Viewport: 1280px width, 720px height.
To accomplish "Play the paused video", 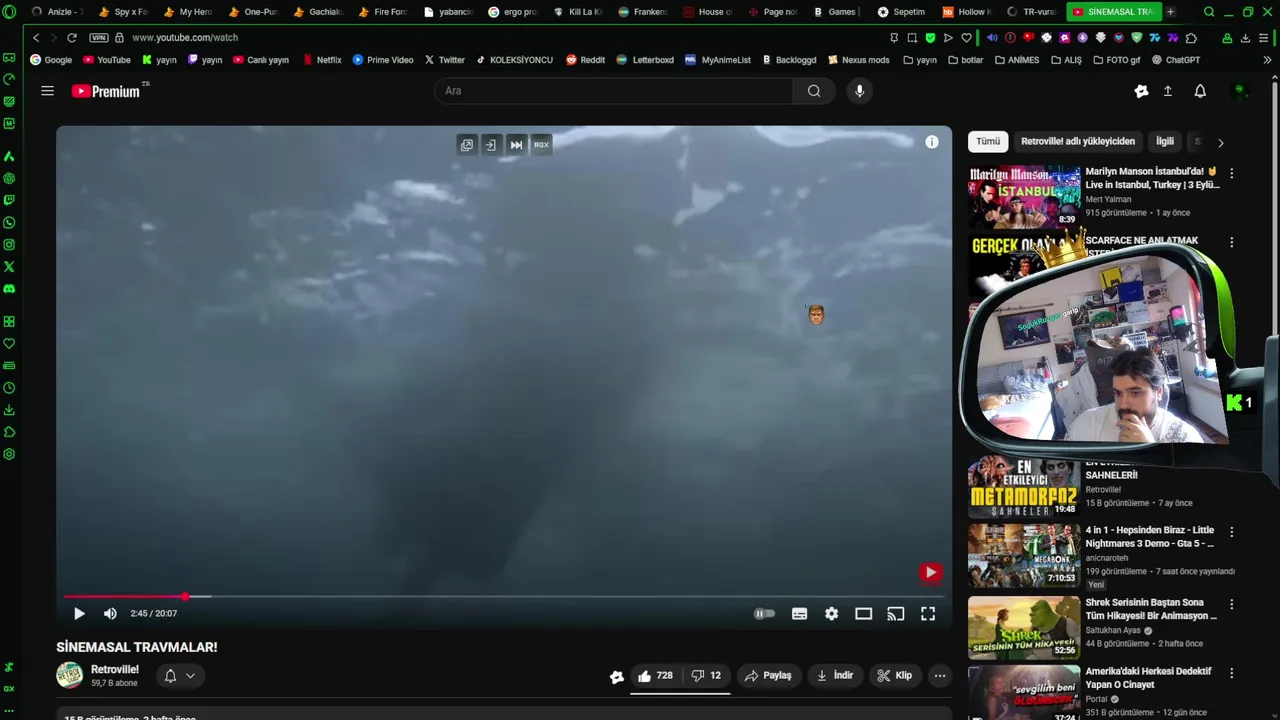I will pos(79,614).
